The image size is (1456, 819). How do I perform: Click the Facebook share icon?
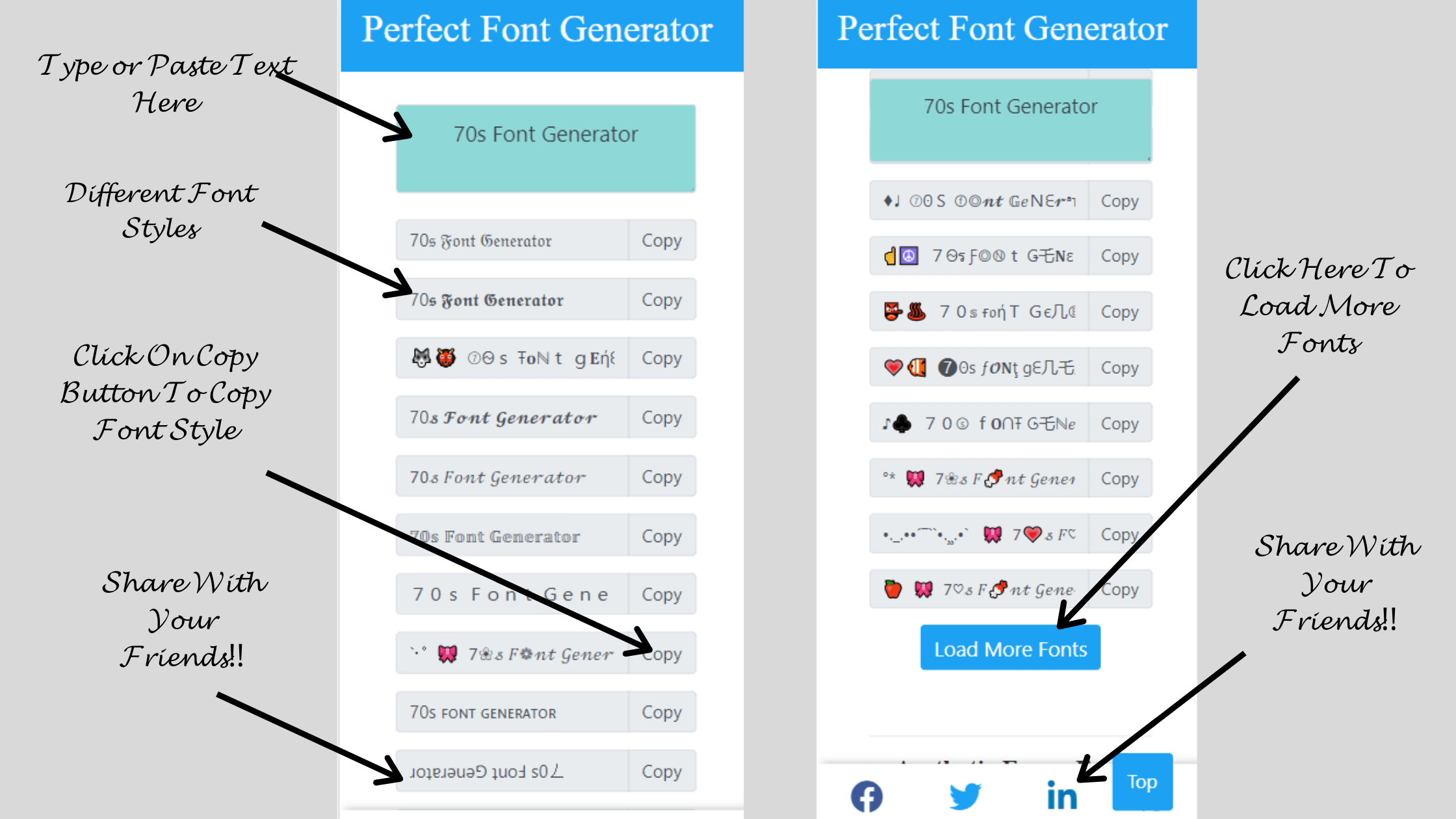click(x=869, y=795)
